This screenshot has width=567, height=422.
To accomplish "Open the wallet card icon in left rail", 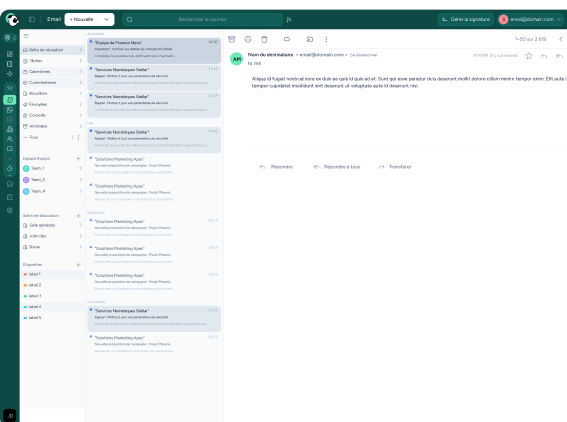I will pos(10,149).
